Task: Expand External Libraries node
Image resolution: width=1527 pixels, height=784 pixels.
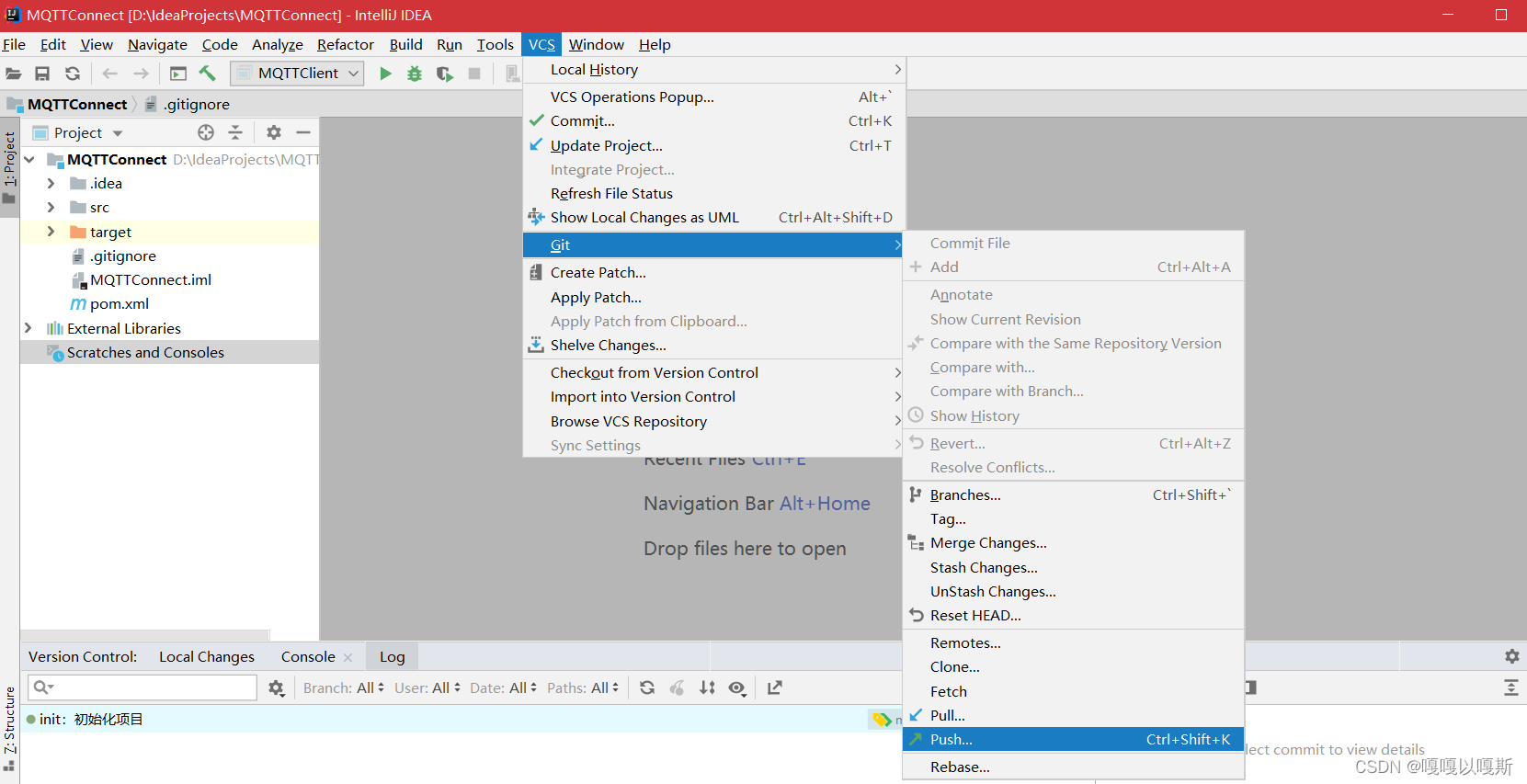Action: 28,328
